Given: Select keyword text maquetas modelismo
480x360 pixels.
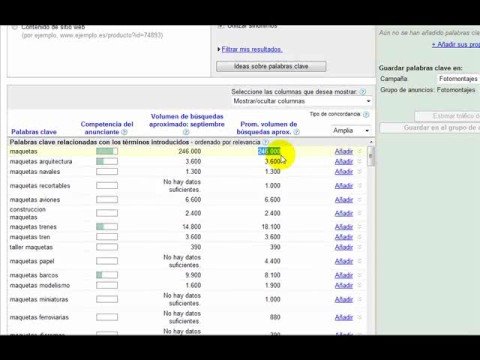Looking at the screenshot, I should [40, 285].
